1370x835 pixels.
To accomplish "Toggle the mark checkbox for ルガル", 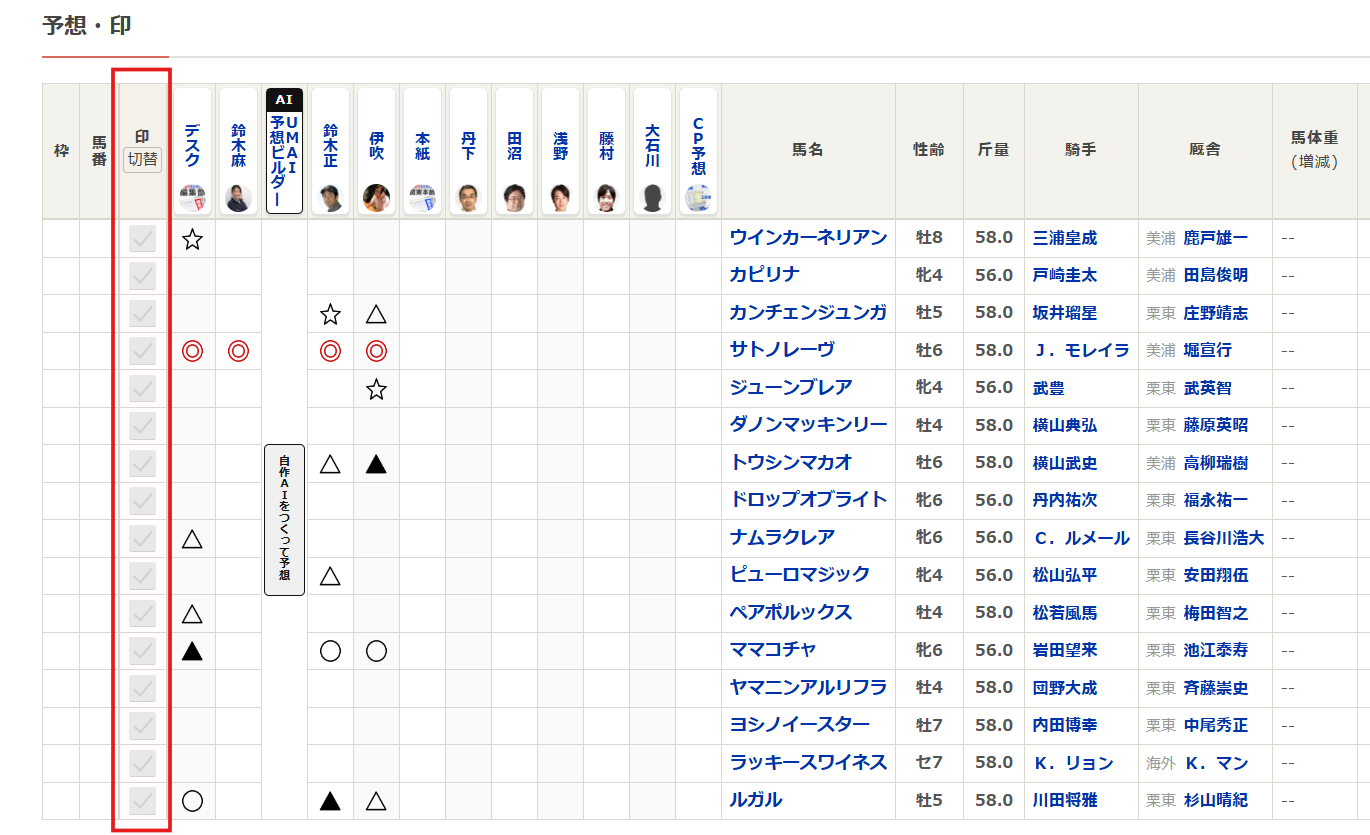I will [143, 801].
